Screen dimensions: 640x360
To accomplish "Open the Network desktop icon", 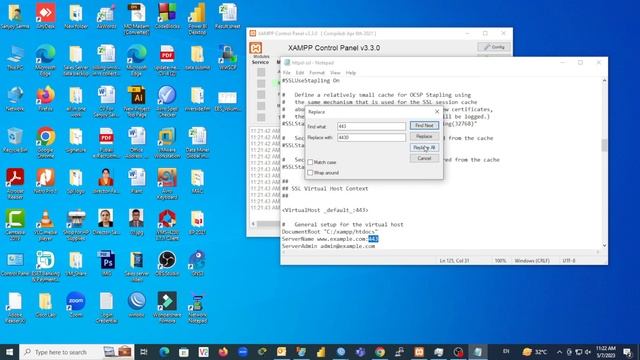I will click(15, 98).
